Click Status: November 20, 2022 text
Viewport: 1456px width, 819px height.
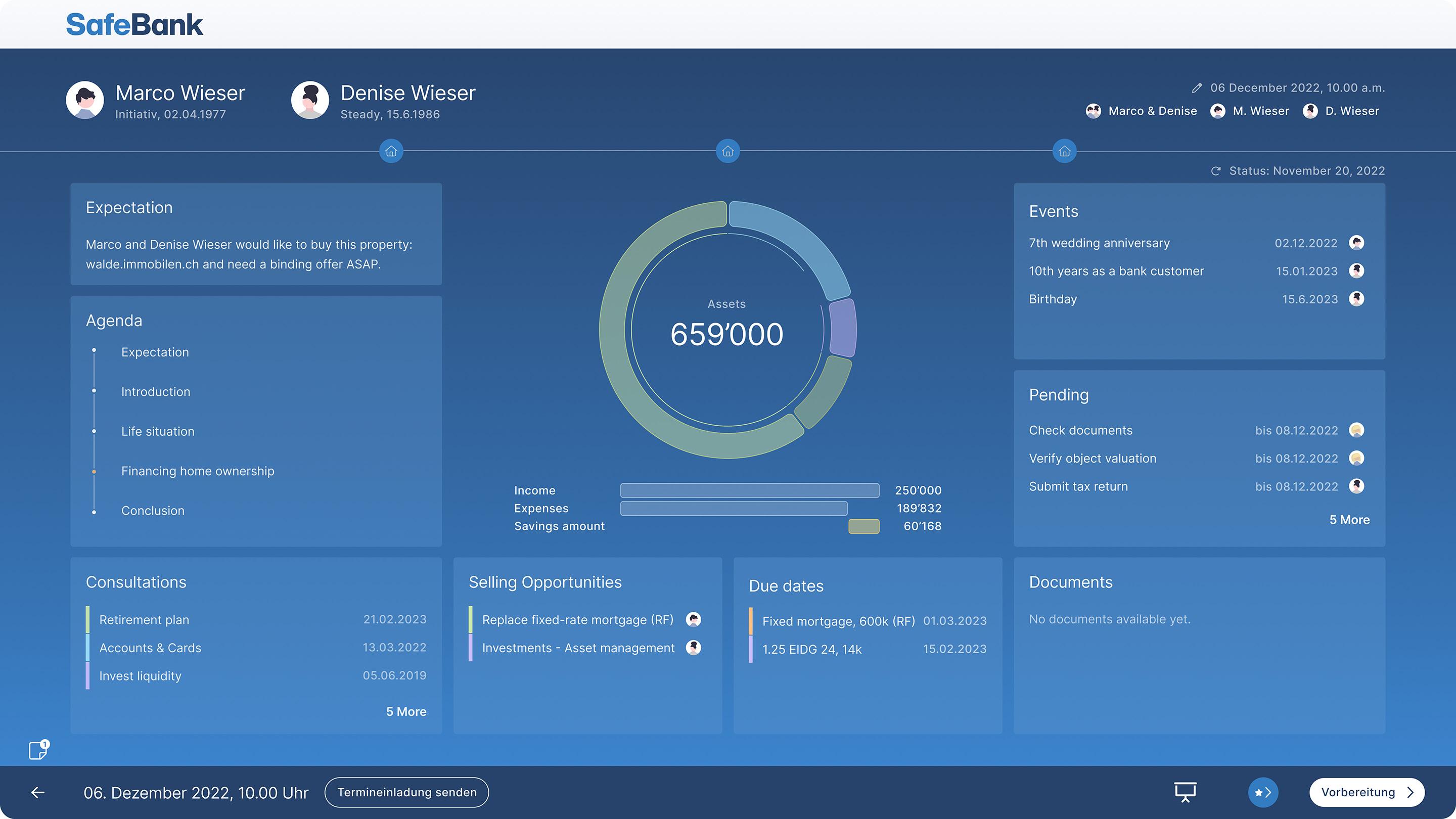[x=1307, y=171]
